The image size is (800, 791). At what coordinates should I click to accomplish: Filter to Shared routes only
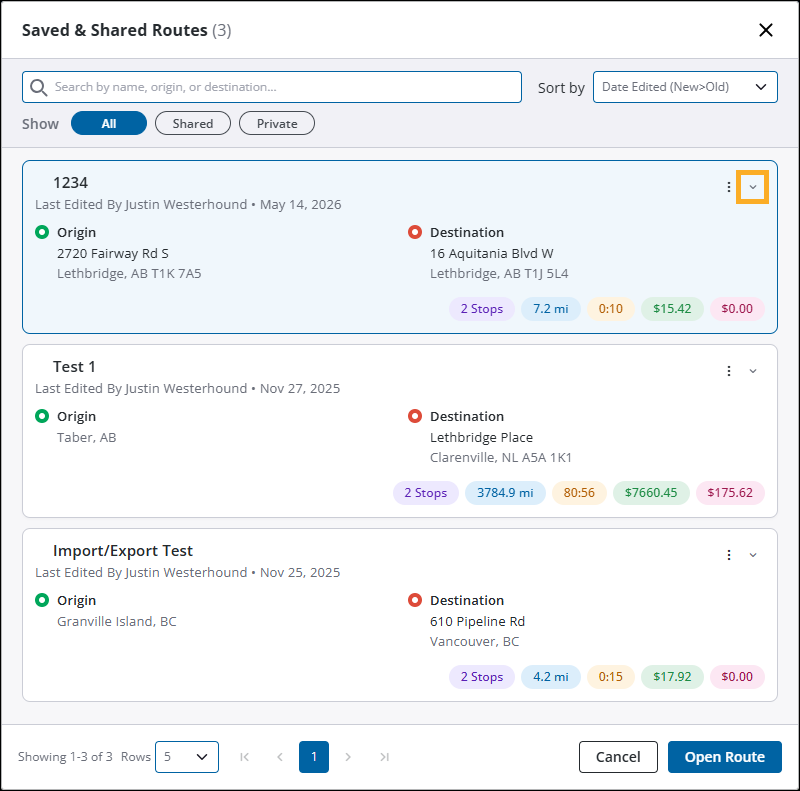193,123
